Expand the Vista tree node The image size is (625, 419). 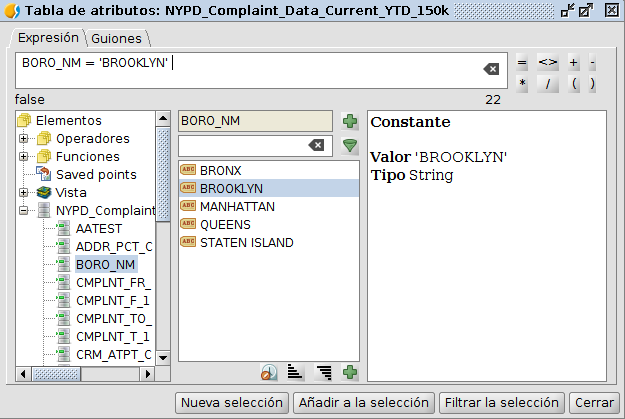[x=24, y=192]
